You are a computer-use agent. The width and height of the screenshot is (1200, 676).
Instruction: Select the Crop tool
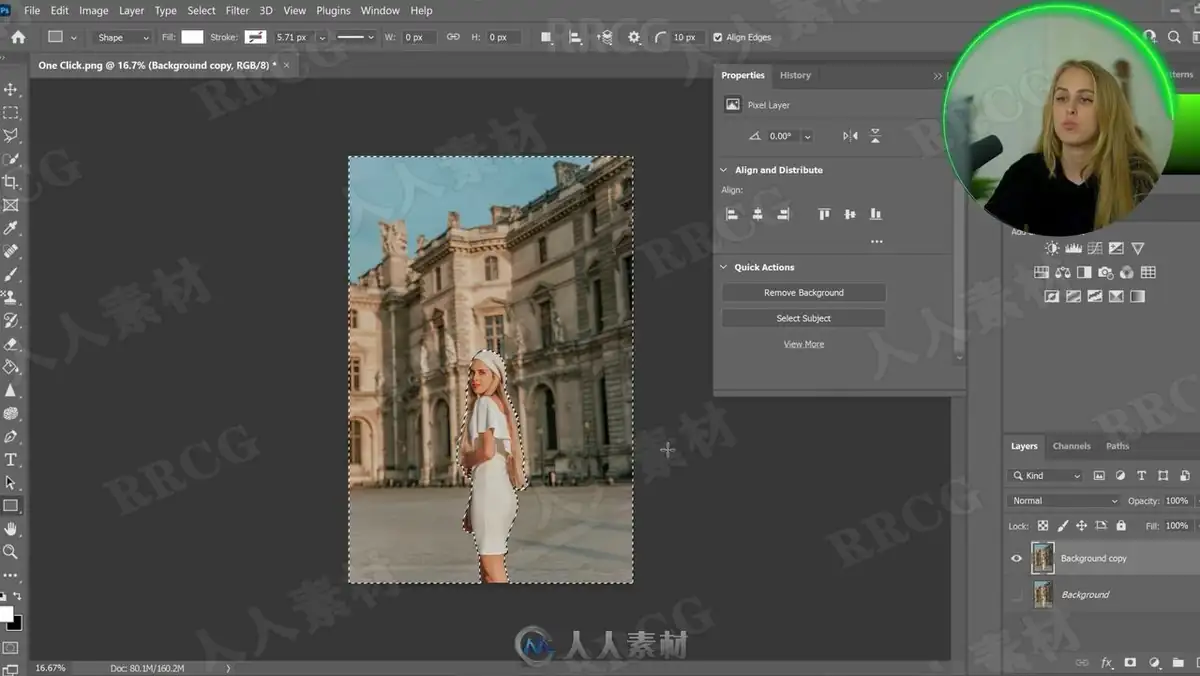coord(11,182)
